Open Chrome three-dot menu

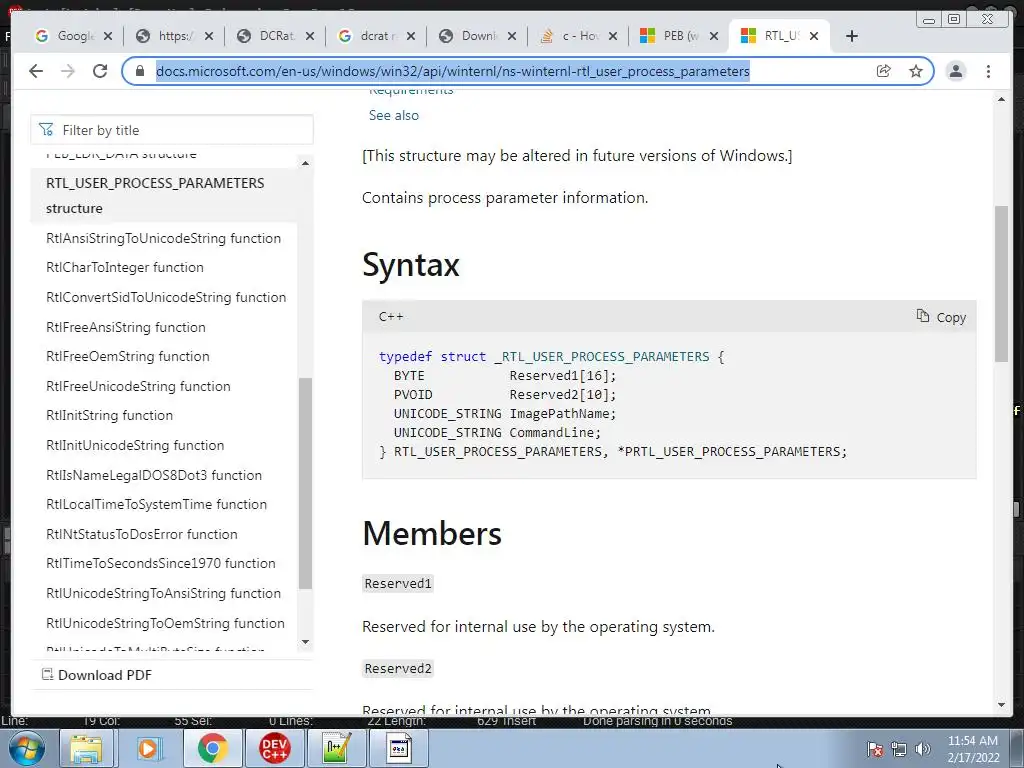point(989,71)
